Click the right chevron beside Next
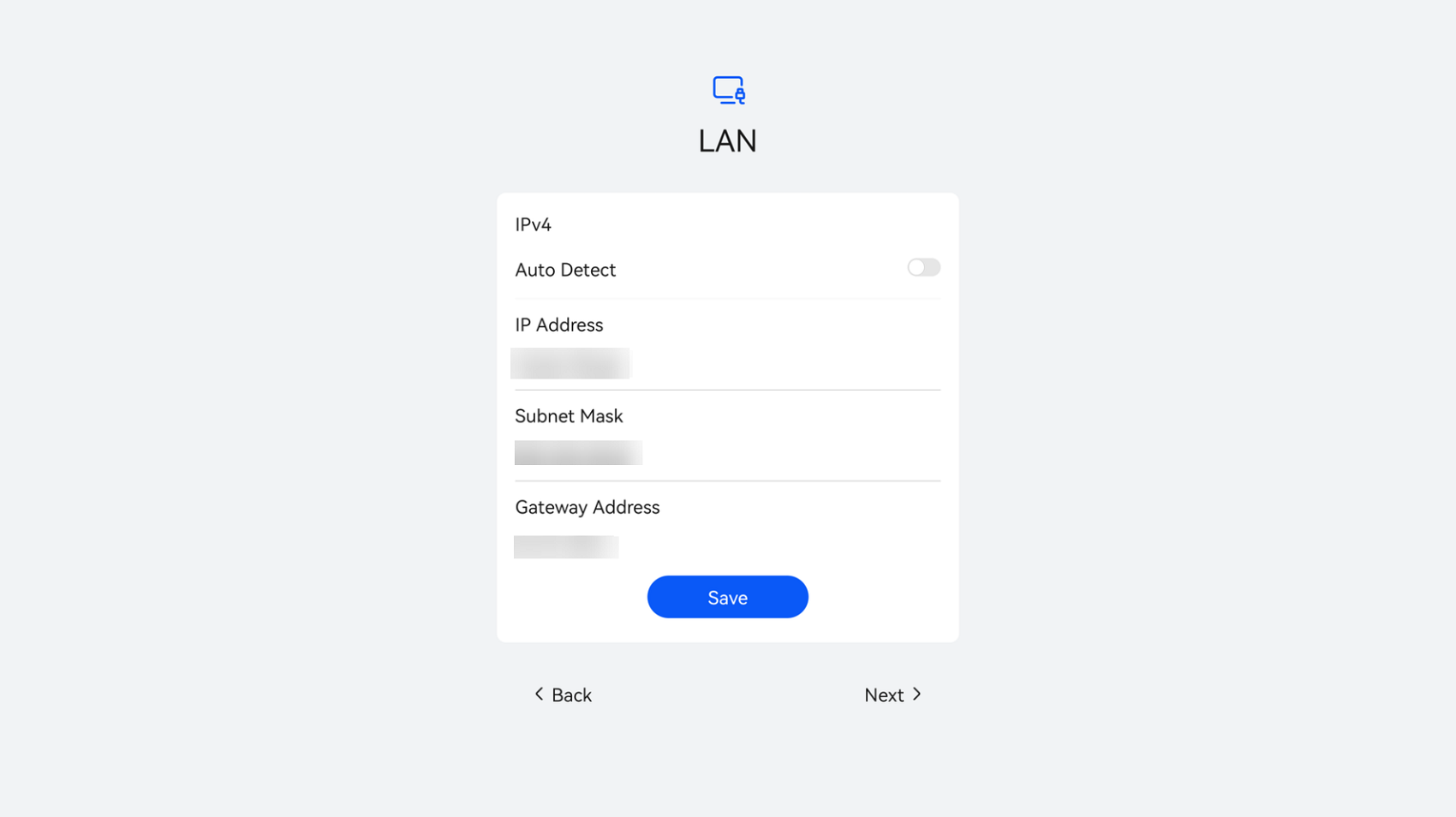This screenshot has width=1456, height=817. click(916, 694)
